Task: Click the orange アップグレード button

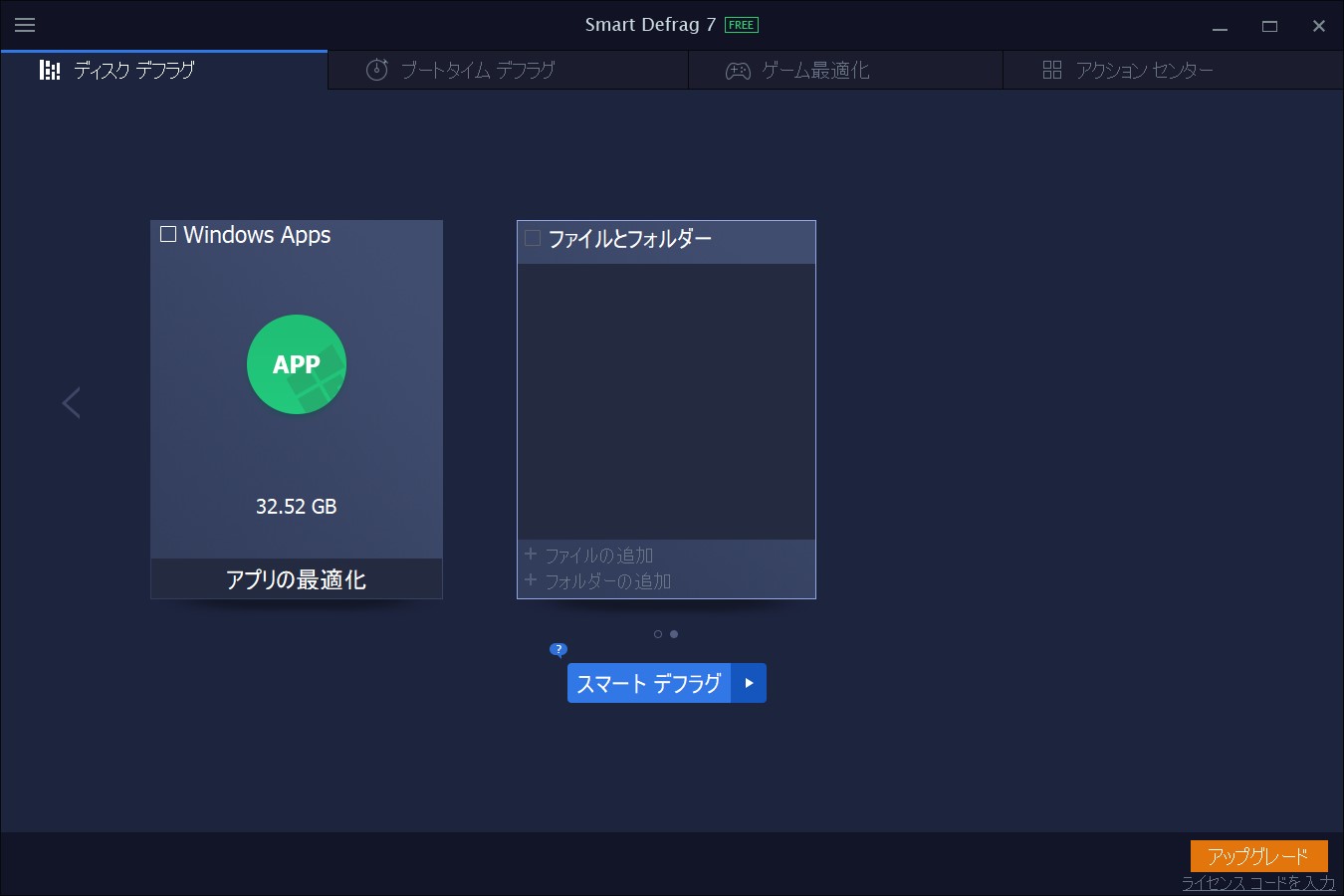Action: click(x=1258, y=855)
